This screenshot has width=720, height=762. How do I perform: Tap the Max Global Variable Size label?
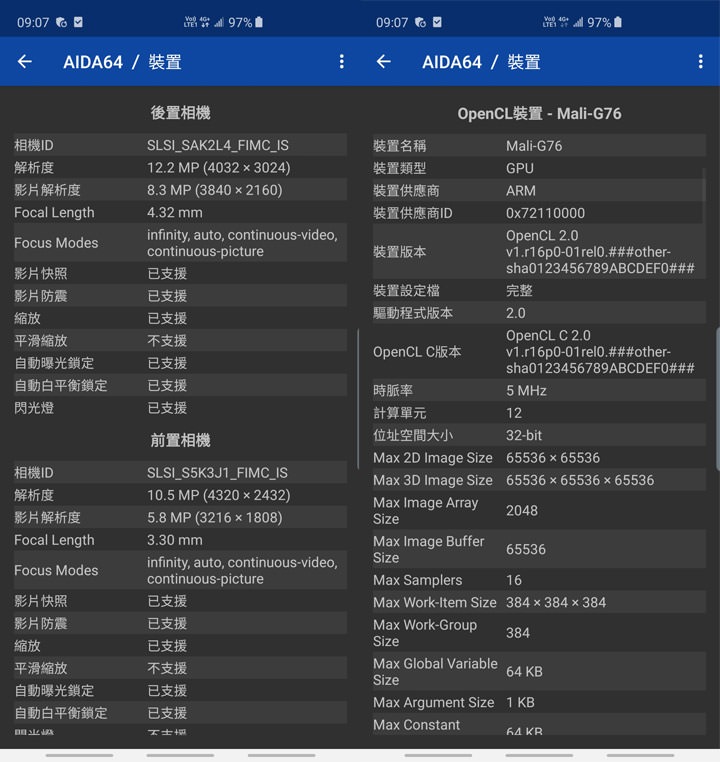pyautogui.click(x=435, y=672)
